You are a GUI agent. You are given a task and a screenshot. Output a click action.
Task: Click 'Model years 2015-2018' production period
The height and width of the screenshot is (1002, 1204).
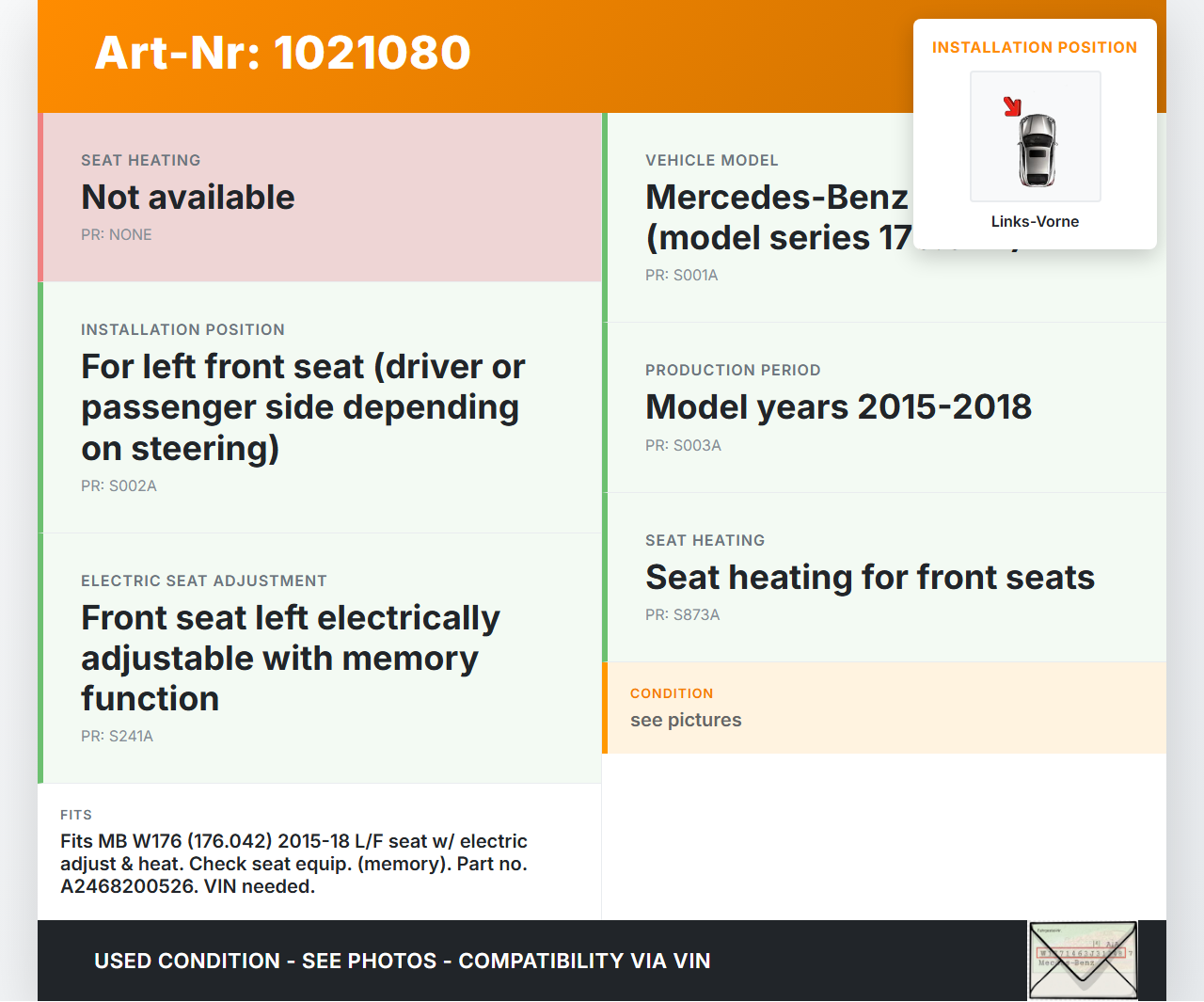tap(838, 407)
